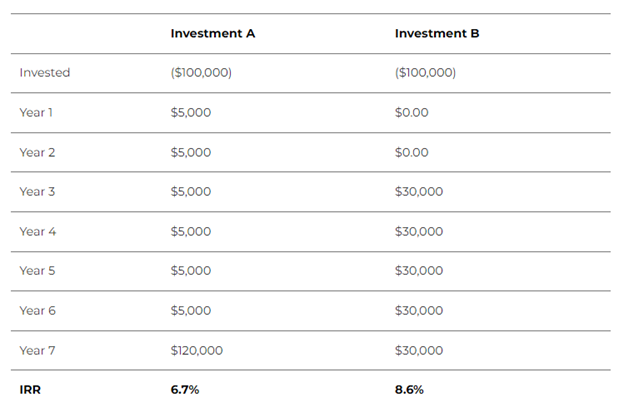The height and width of the screenshot is (417, 624).
Task: Click the 8.6% IRR value
Action: tap(409, 390)
